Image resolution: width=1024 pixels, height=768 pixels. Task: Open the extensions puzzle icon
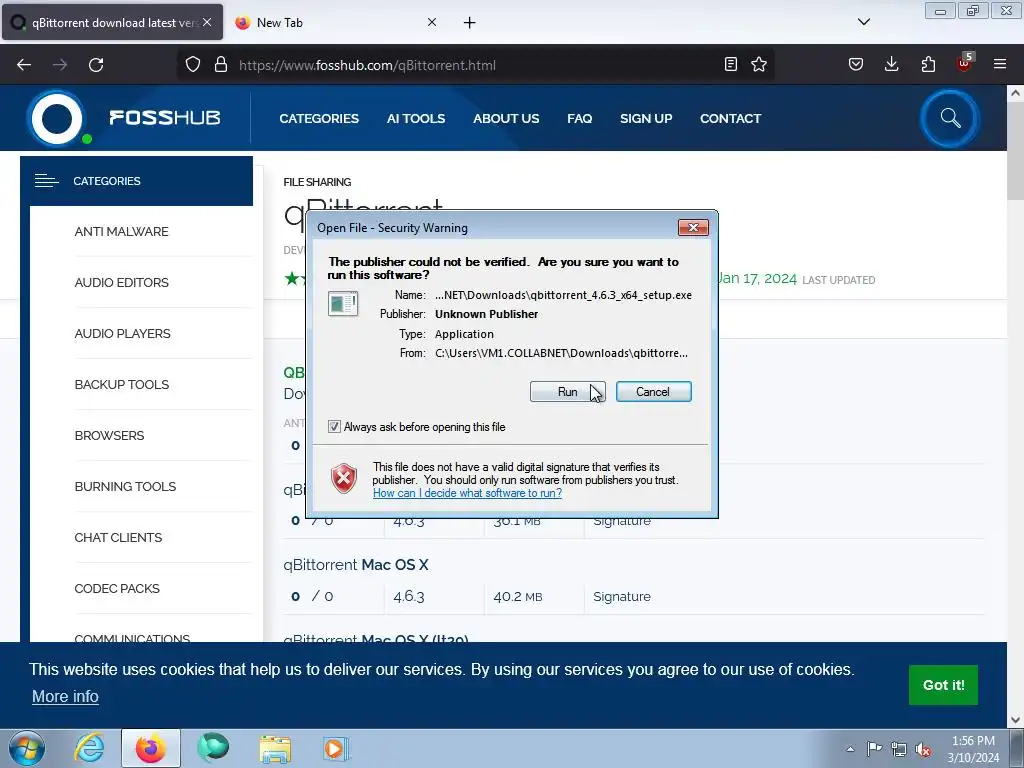[x=928, y=64]
